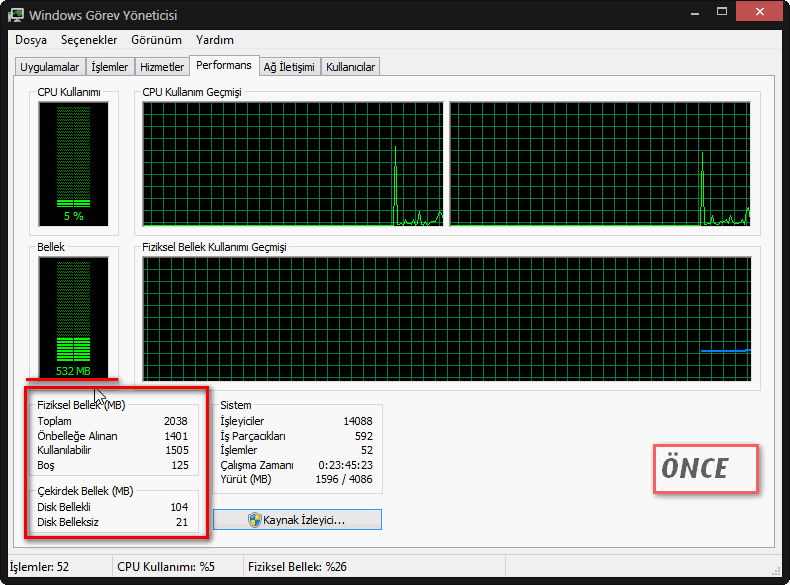Screen dimensions: 790x585
Task: Click the Önbelleğe Alınan value 1401
Action: [x=176, y=436]
